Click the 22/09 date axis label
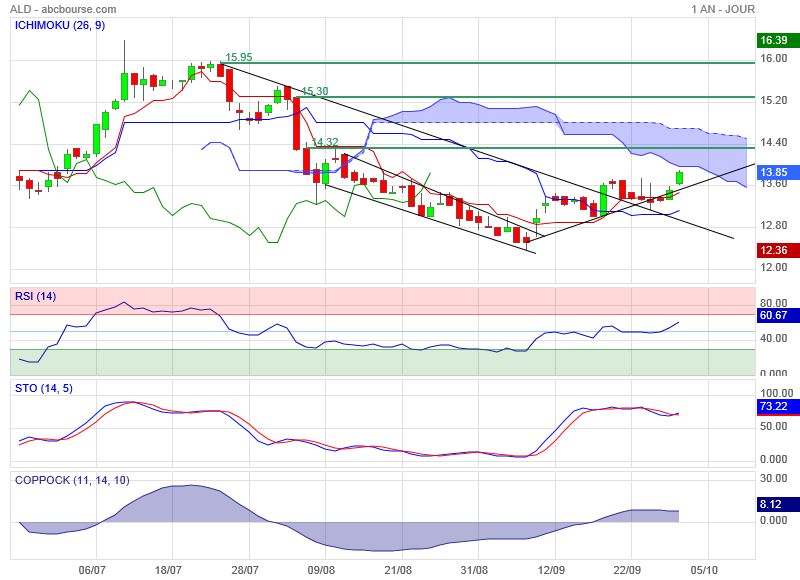Screen dimensions: 800x580 [627, 570]
